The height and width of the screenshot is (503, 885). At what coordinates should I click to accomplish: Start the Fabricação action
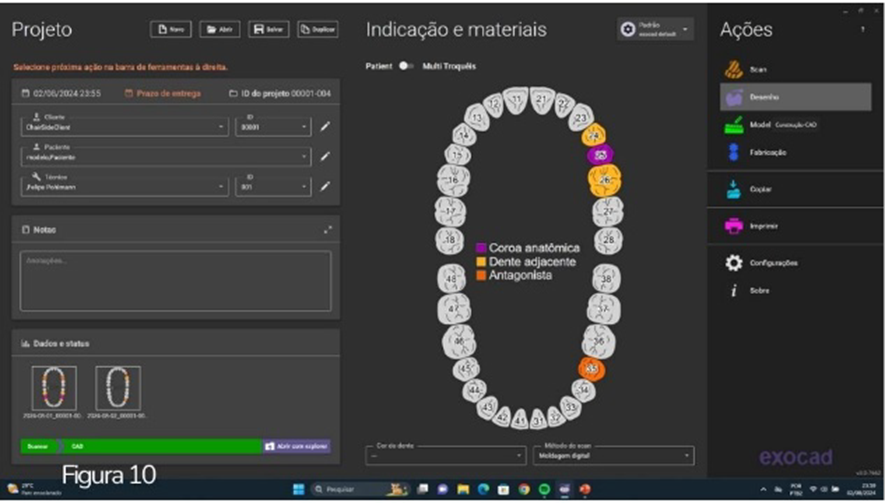734,152
